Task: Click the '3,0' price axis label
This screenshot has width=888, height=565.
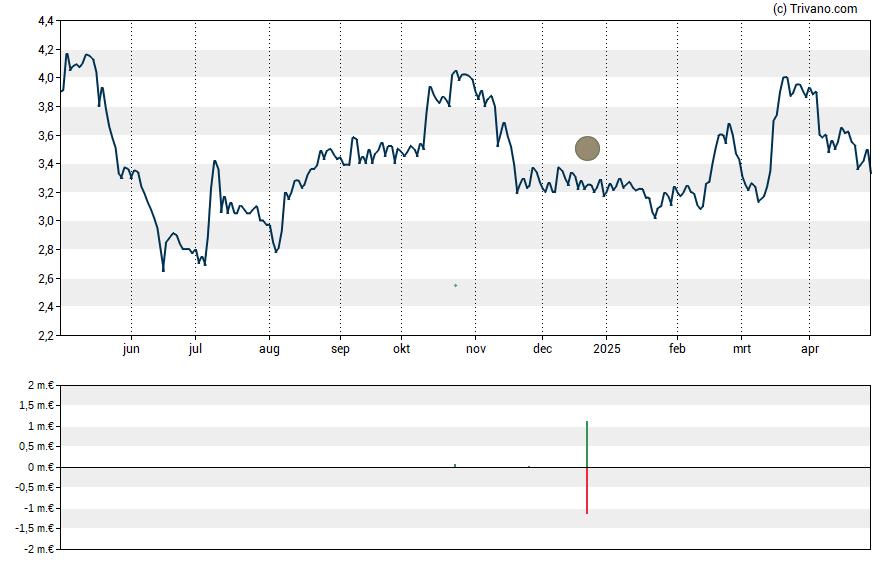Action: [x=46, y=221]
